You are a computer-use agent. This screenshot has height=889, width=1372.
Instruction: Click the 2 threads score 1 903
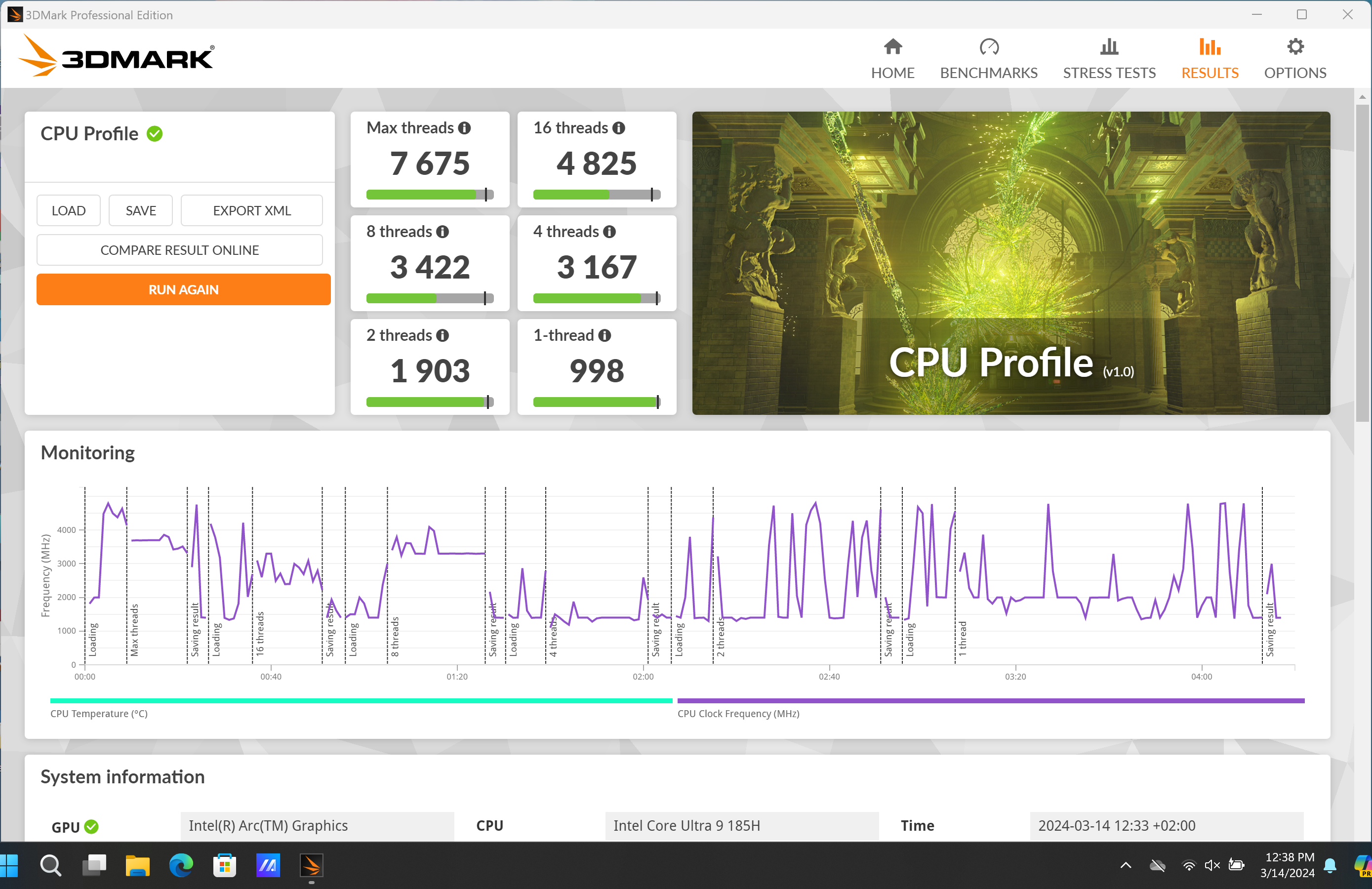click(430, 371)
